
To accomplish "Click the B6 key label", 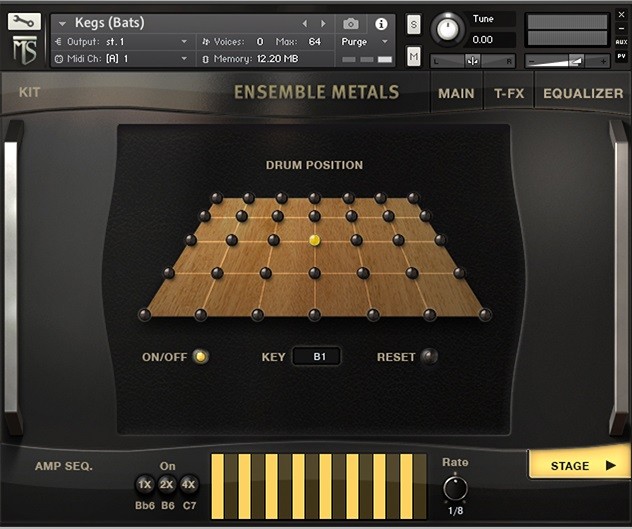I will [x=167, y=506].
